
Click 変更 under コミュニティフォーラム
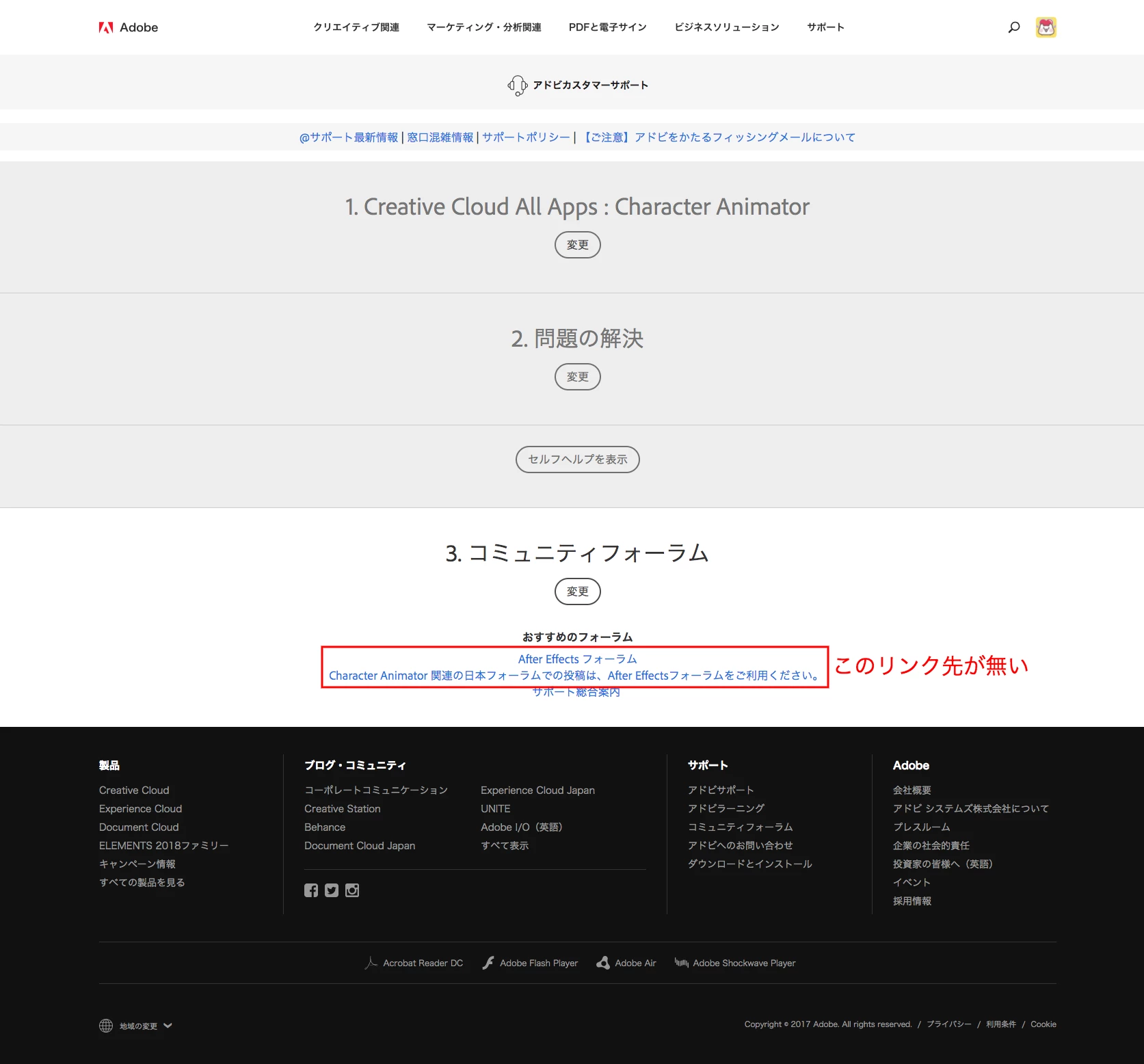click(578, 591)
